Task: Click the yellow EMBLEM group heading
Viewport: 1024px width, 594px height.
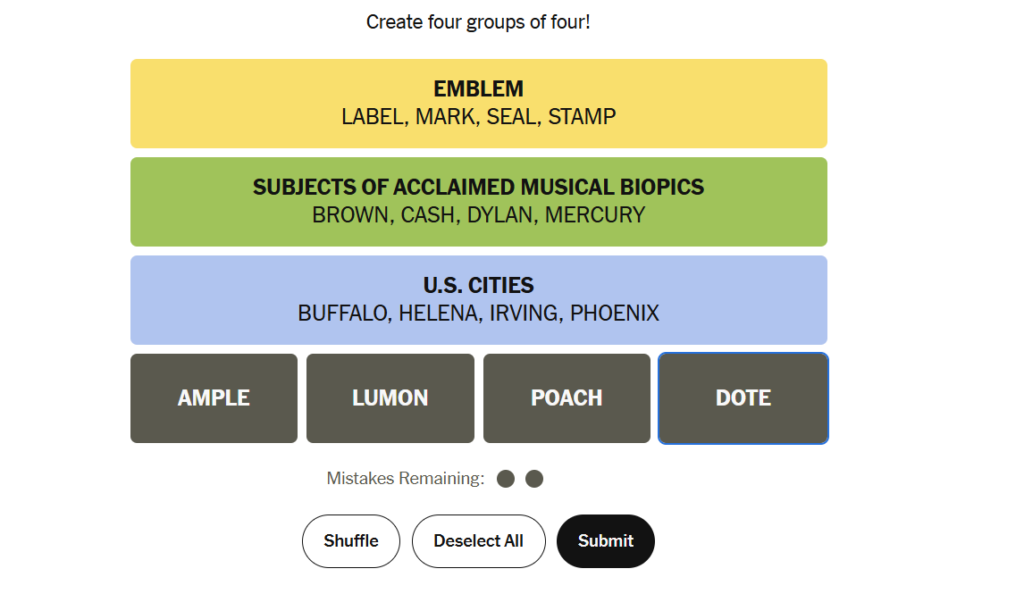Action: tap(479, 89)
